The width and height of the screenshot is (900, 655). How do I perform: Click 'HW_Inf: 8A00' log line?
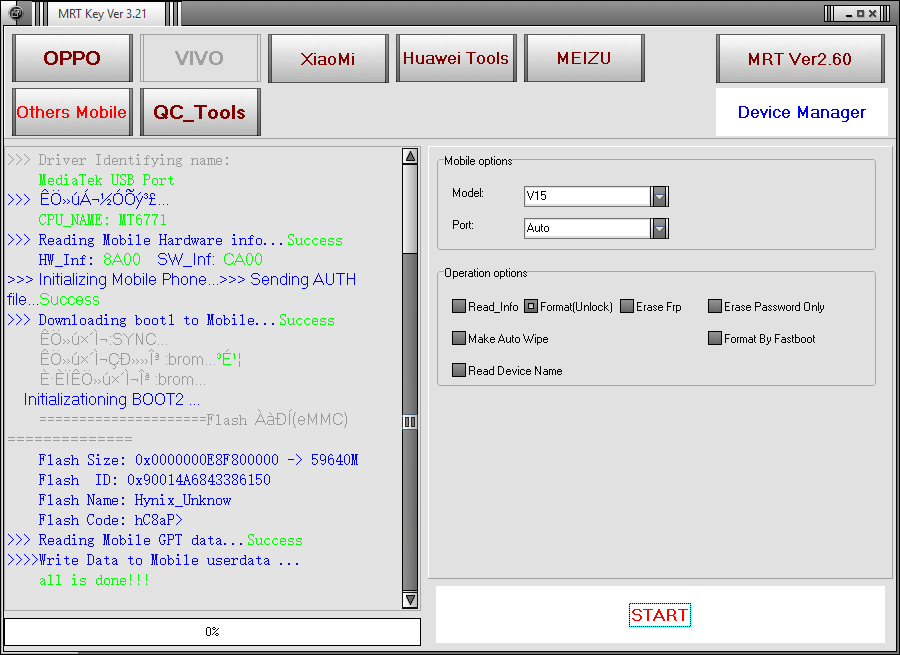90,259
